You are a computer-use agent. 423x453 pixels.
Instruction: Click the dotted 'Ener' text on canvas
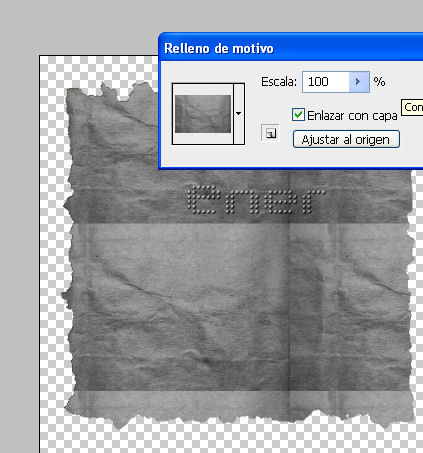(256, 200)
